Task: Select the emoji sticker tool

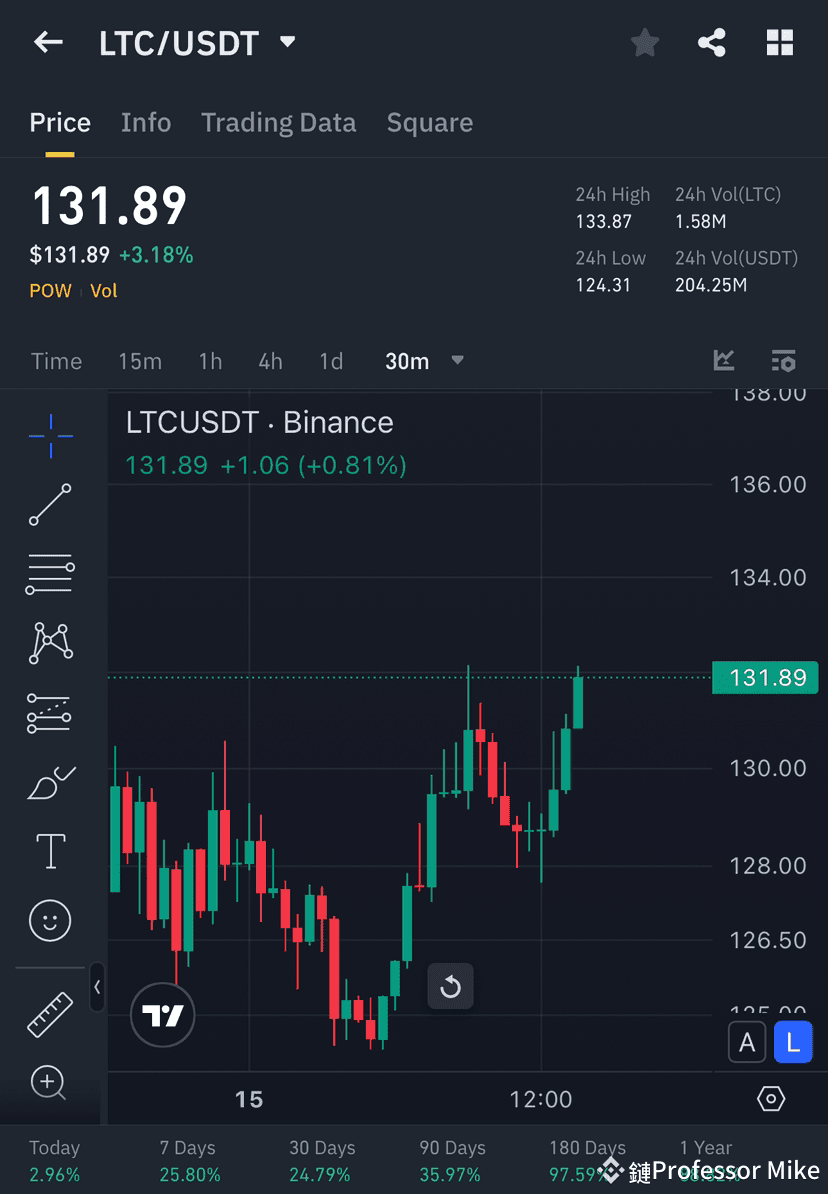Action: click(50, 920)
